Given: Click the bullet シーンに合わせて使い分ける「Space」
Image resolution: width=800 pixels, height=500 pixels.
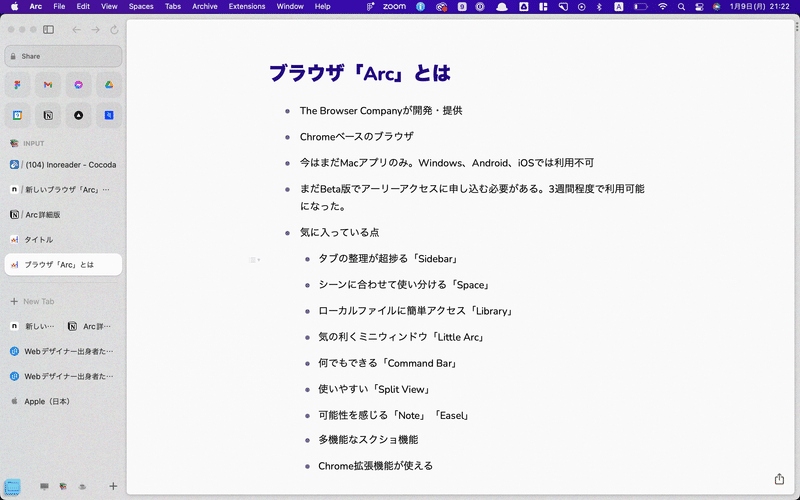Looking at the screenshot, I should pos(404,285).
